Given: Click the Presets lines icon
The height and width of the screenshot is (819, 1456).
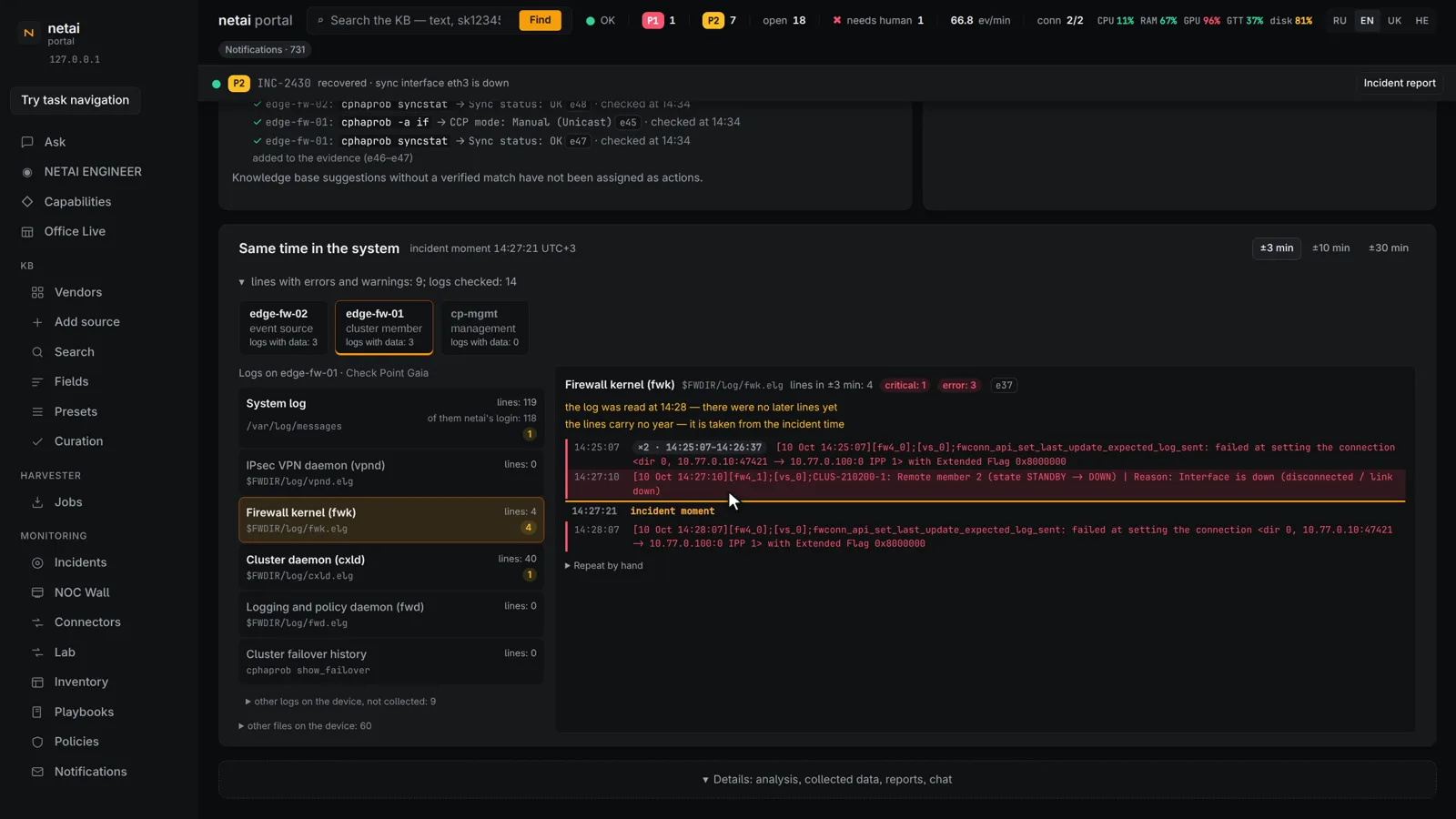Looking at the screenshot, I should pyautogui.click(x=37, y=412).
